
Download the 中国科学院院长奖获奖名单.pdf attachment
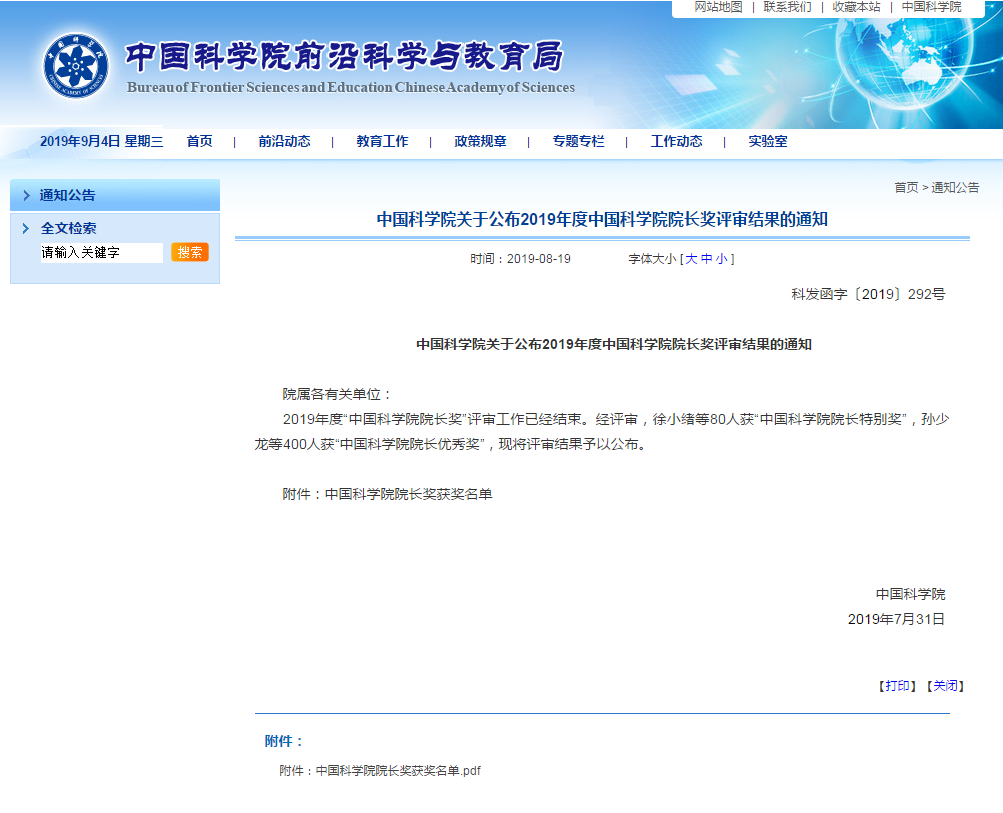(x=398, y=771)
